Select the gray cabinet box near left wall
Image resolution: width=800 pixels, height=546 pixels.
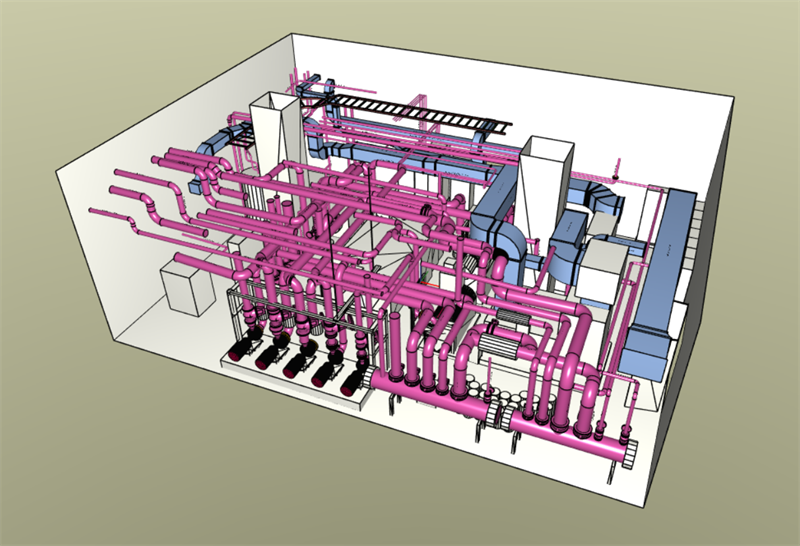pyautogui.click(x=188, y=287)
